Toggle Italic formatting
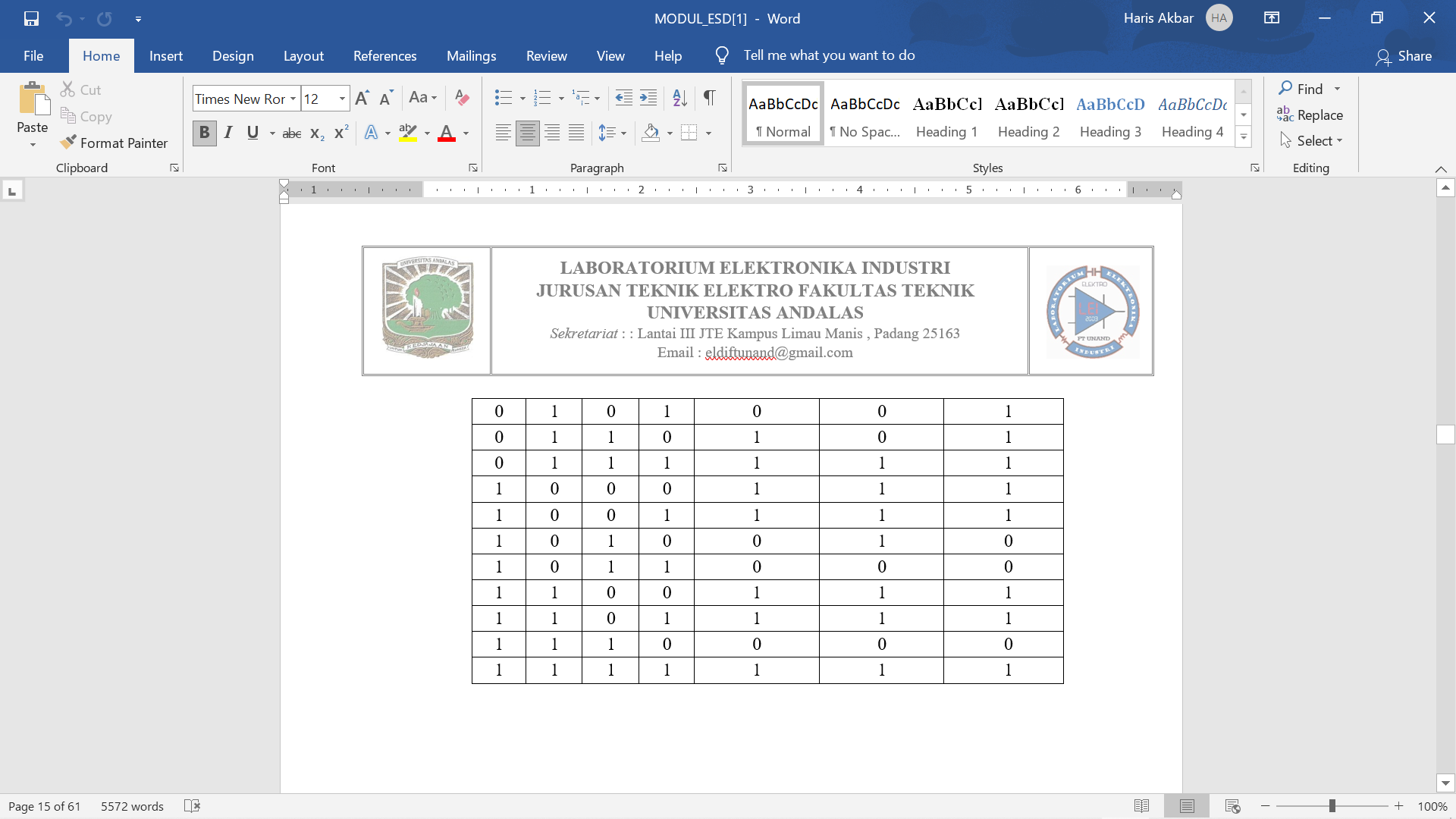1456x819 pixels. pos(227,133)
